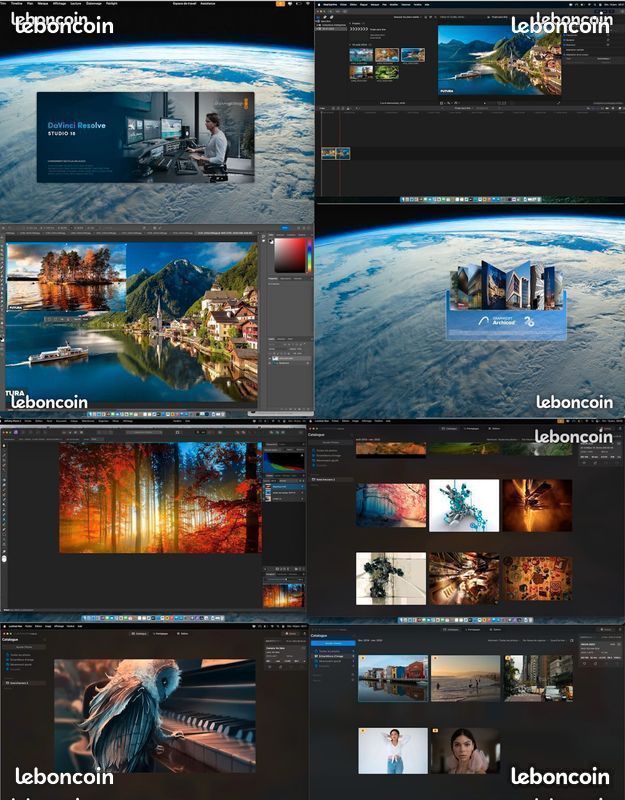Open the woman in white top thumbnail

point(393,751)
